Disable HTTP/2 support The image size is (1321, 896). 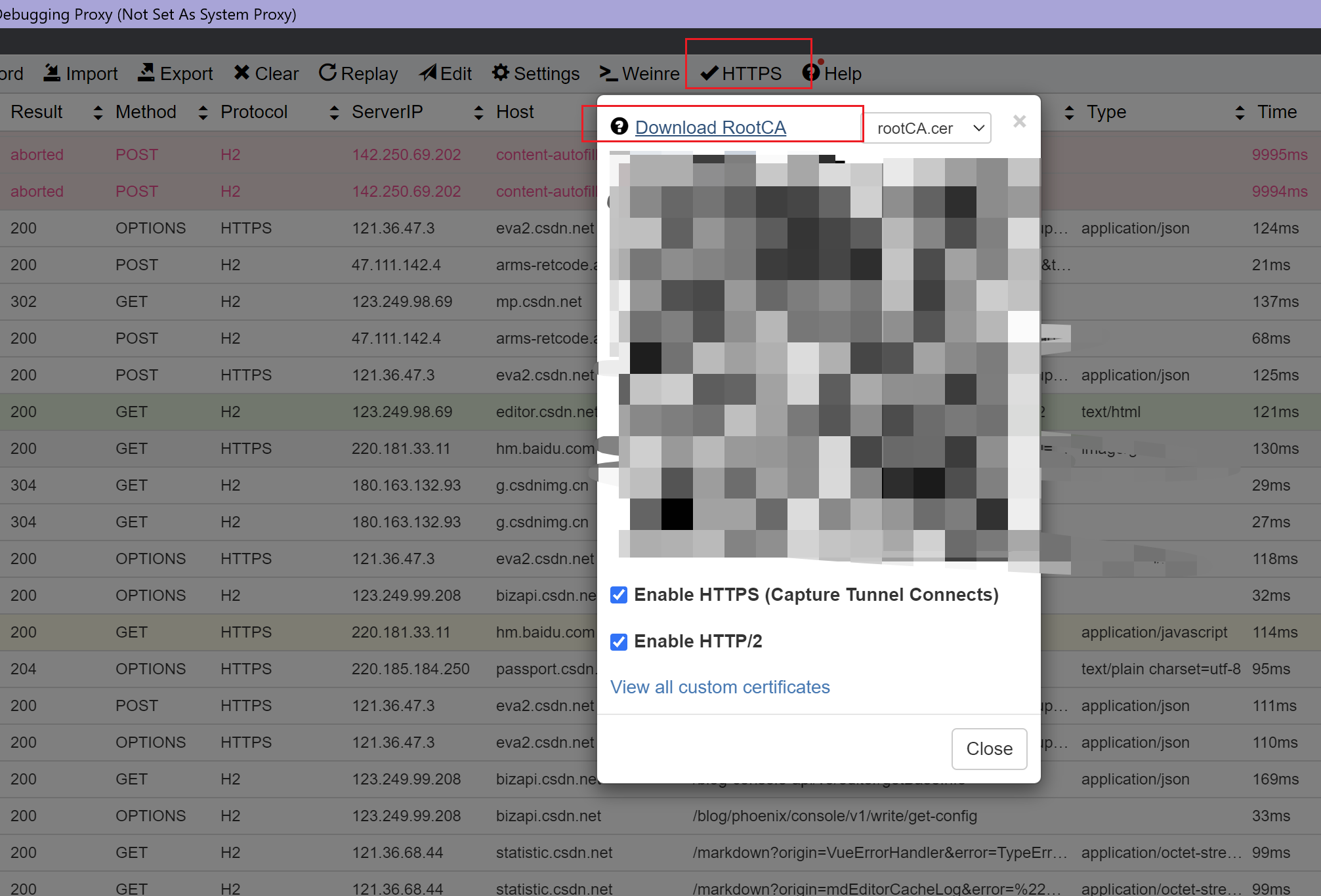click(619, 641)
